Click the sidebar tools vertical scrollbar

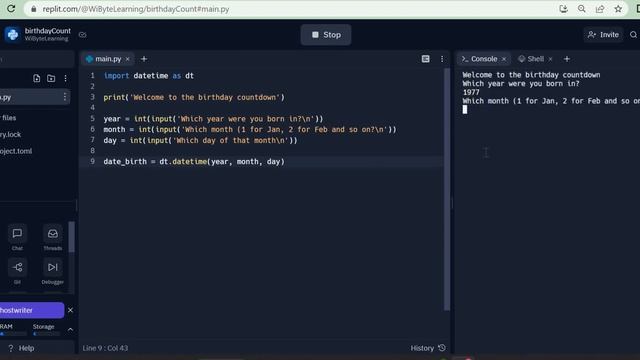[x=72, y=237]
